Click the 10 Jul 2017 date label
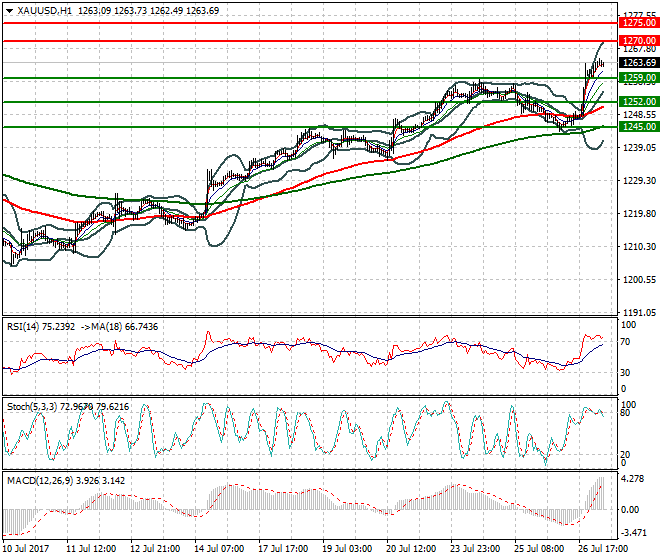Screen dimensions: 660x560 [x=26, y=549]
